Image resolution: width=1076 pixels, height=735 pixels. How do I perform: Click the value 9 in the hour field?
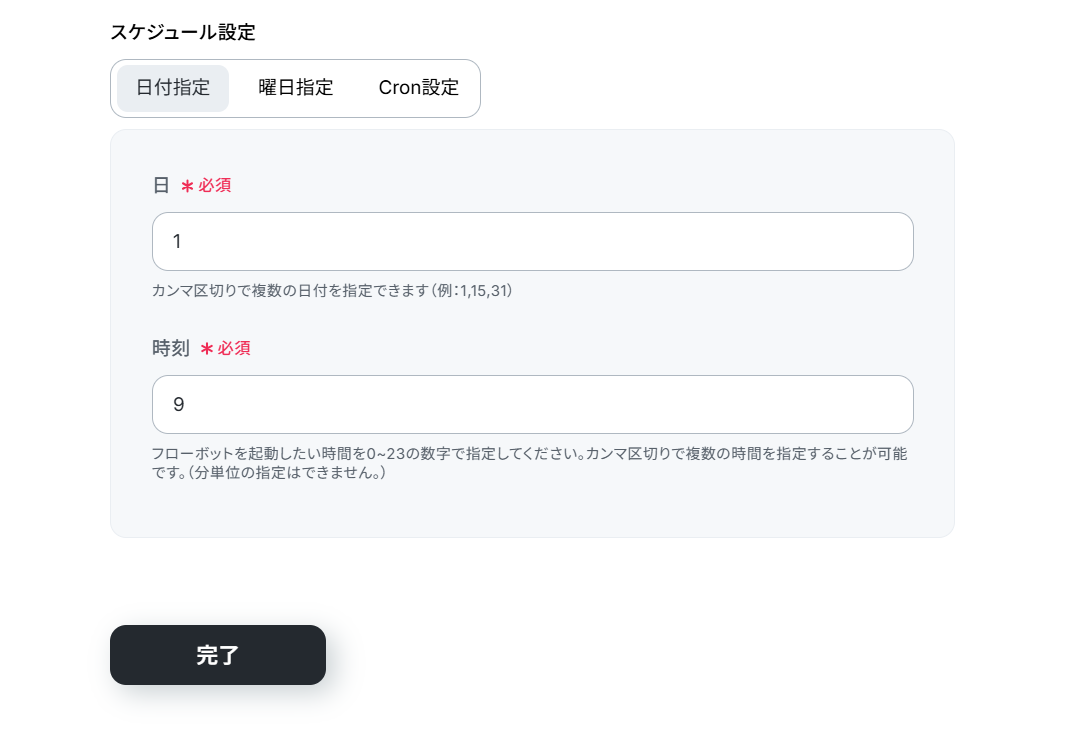pyautogui.click(x=178, y=405)
